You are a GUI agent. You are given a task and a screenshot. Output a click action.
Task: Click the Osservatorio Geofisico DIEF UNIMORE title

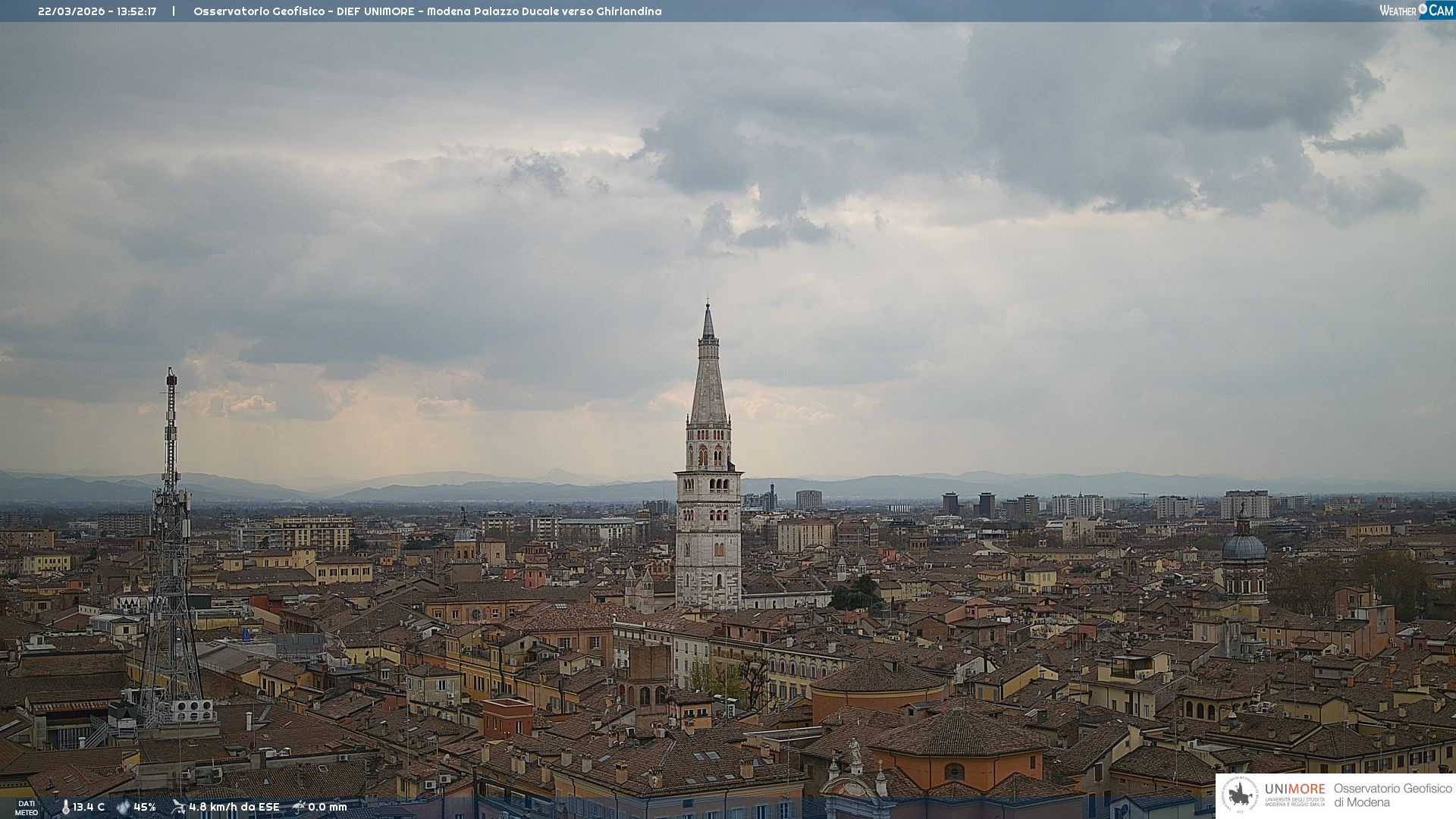pyautogui.click(x=303, y=11)
